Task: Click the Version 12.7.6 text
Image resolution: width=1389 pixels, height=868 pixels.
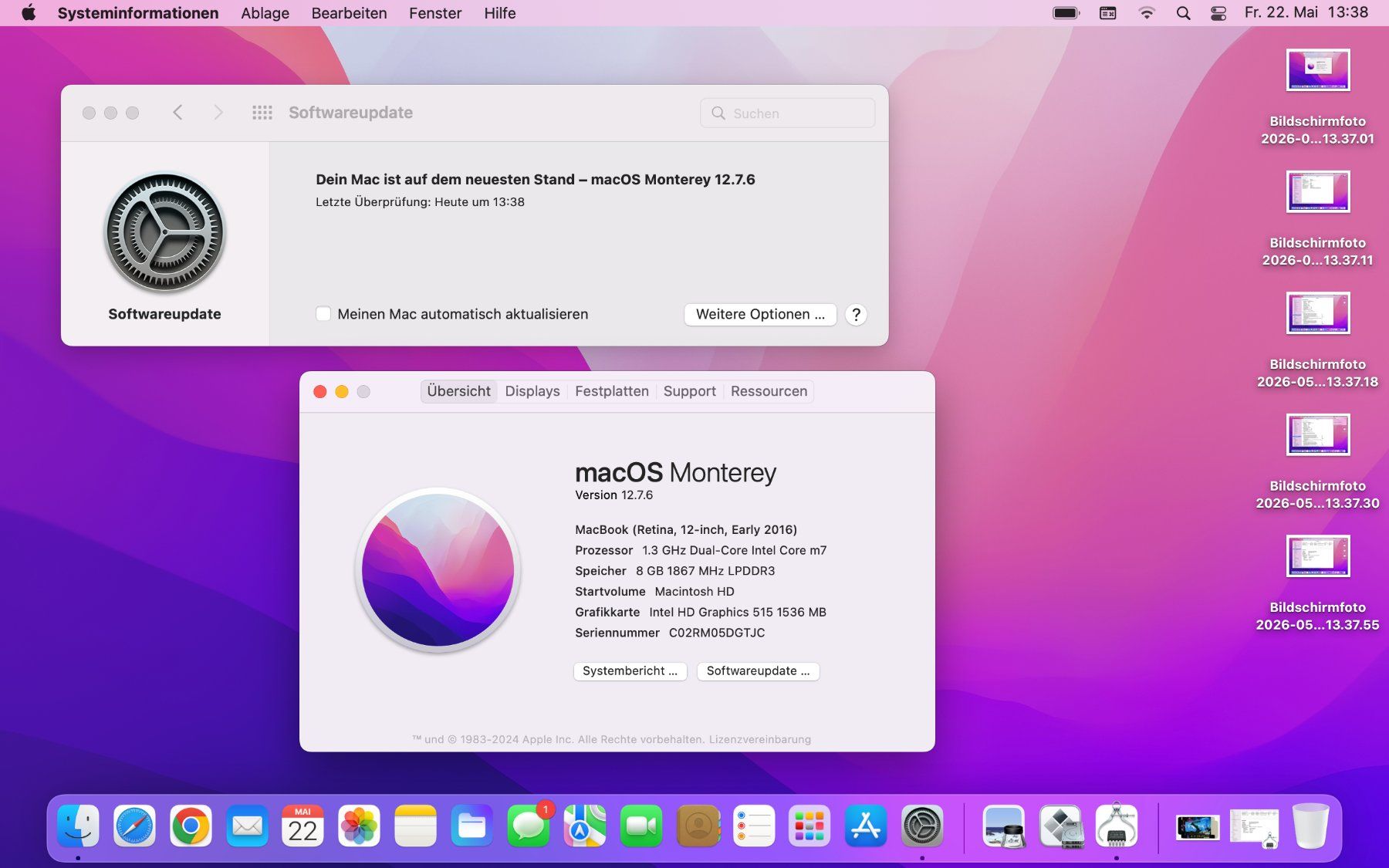Action: (x=614, y=495)
